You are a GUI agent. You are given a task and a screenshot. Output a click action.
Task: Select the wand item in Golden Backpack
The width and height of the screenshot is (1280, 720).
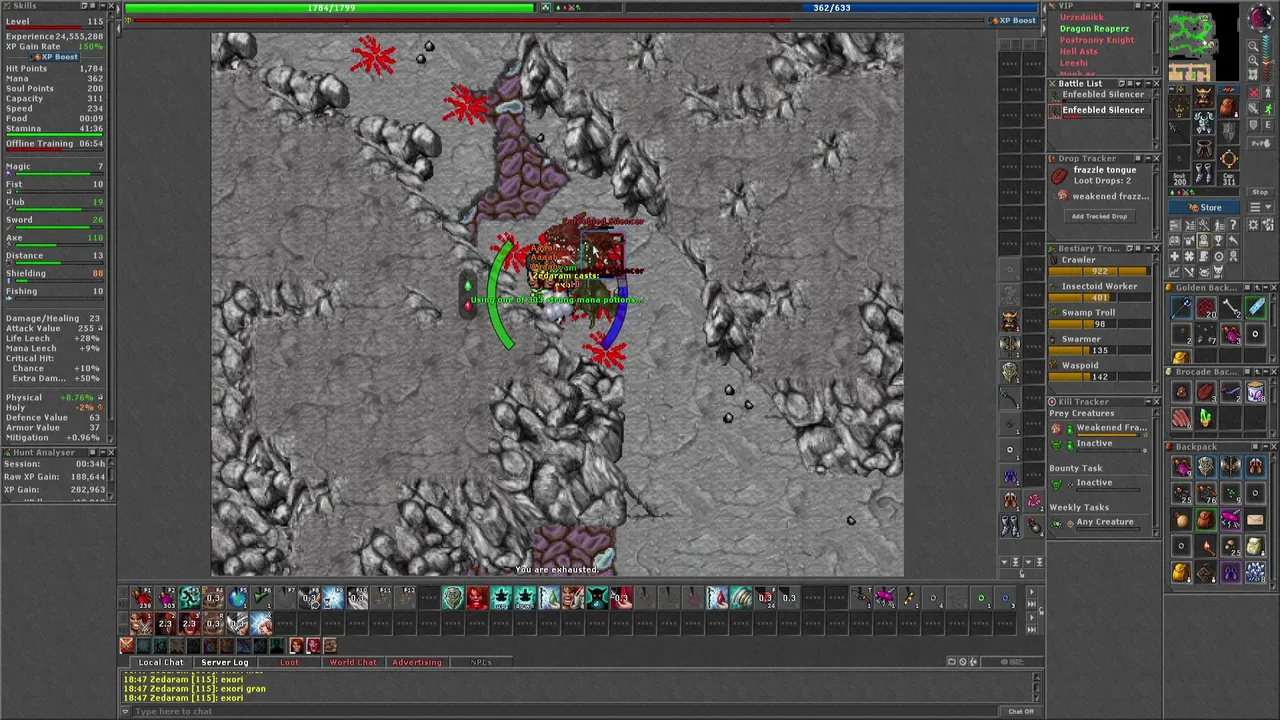pos(1181,306)
